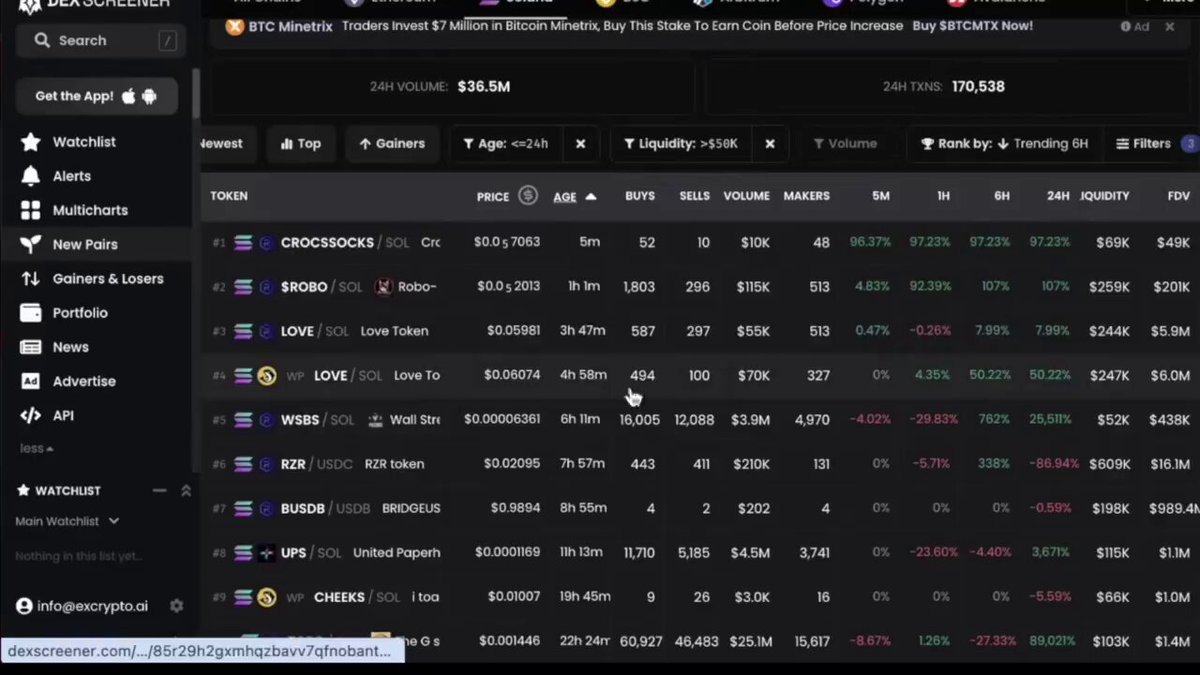The width and height of the screenshot is (1200, 675).
Task: Click the Age sort ascending arrow
Action: pos(591,197)
